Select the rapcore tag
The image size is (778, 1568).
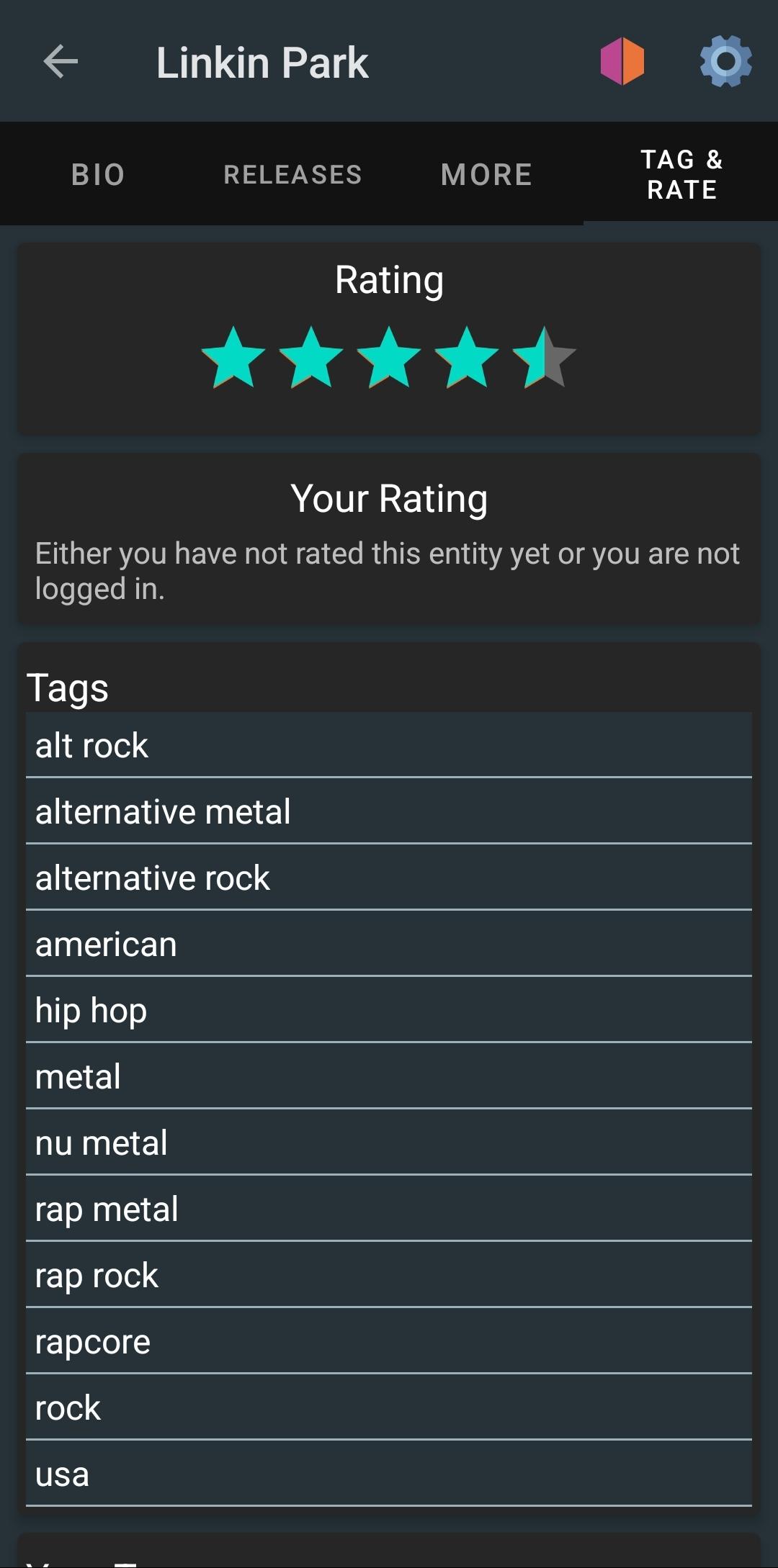[389, 1341]
